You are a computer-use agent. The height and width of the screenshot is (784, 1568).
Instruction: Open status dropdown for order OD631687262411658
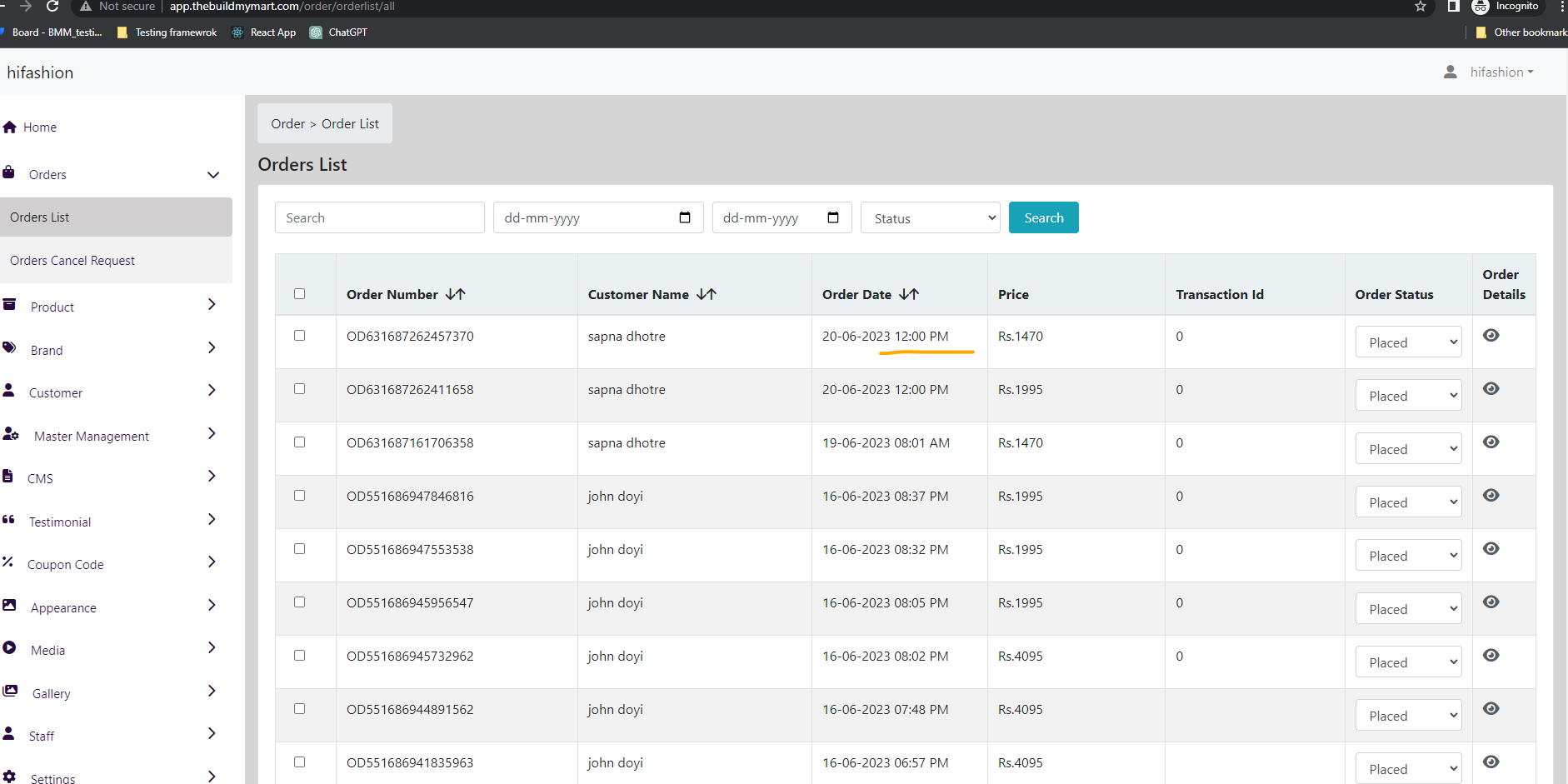(x=1409, y=395)
